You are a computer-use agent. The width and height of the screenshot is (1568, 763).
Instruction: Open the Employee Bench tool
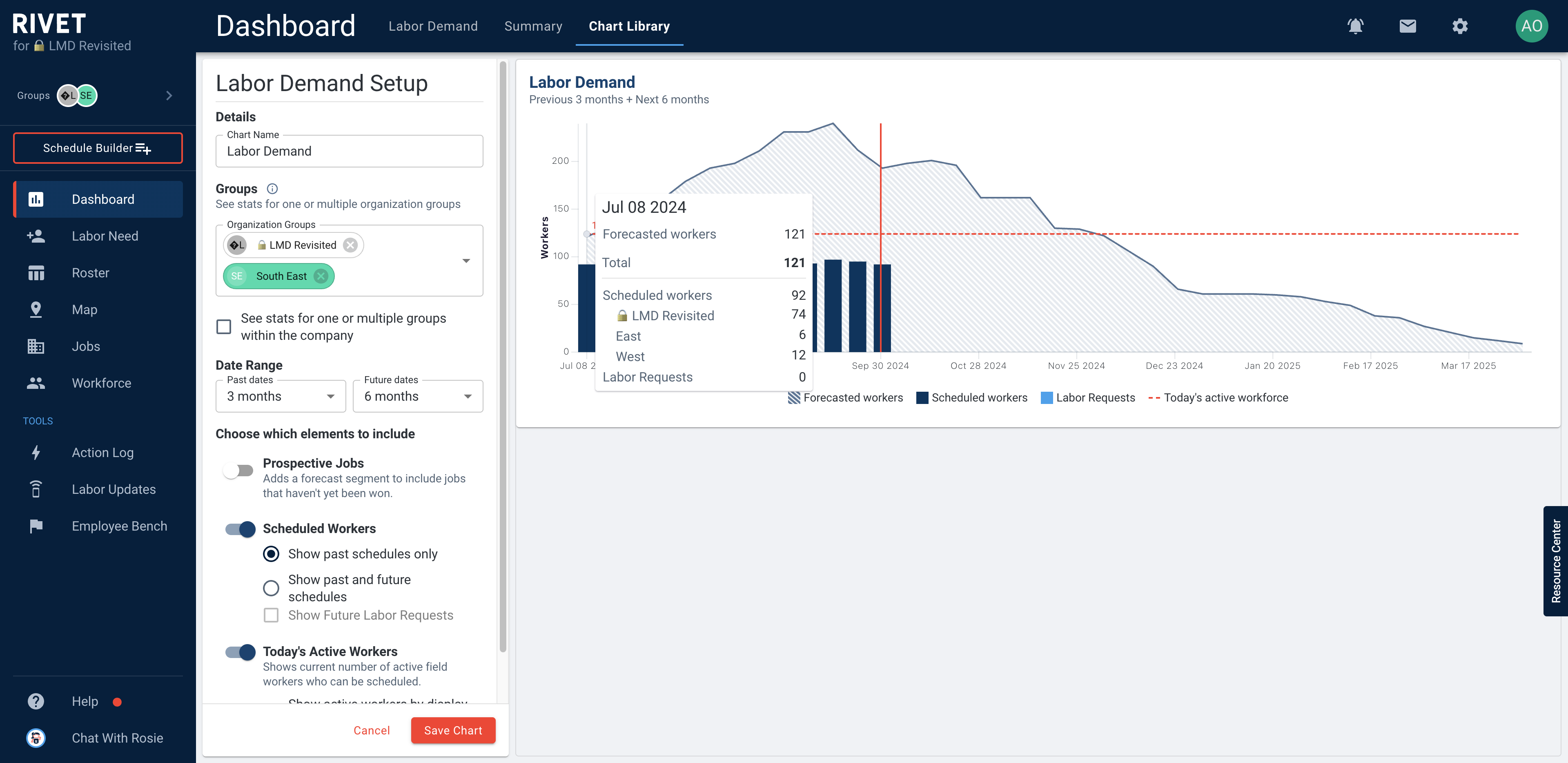click(x=98, y=526)
